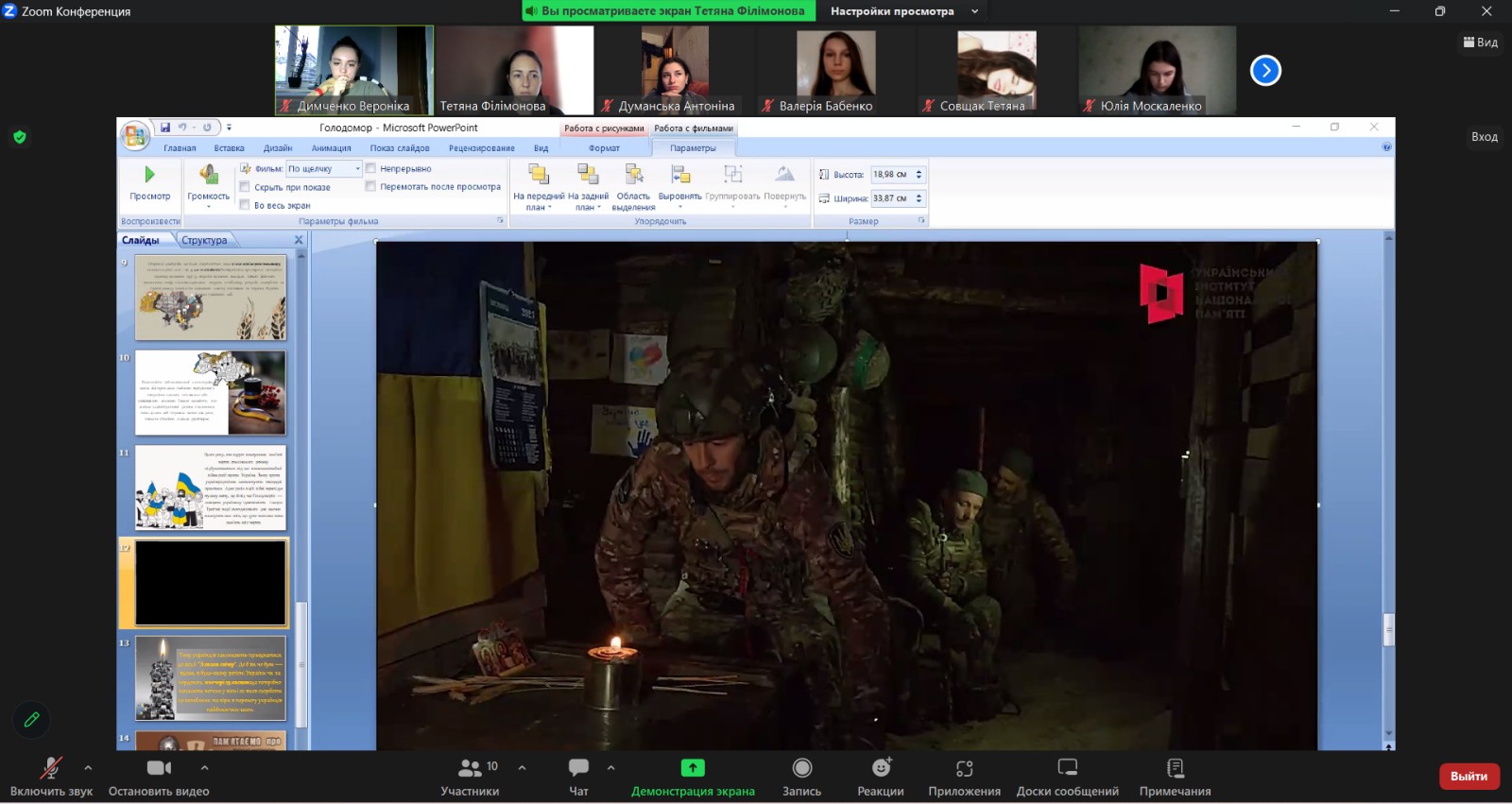
Task: Select slide 13 thumbnail with candle
Action: tap(210, 677)
